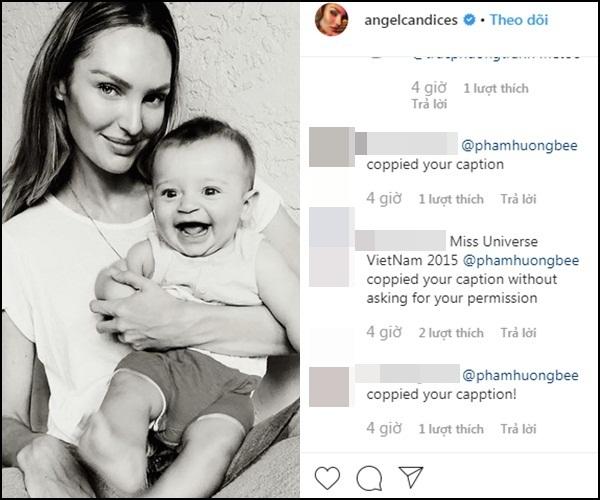
Task: Click the black-and-white mother and baby photo
Action: tap(150, 250)
